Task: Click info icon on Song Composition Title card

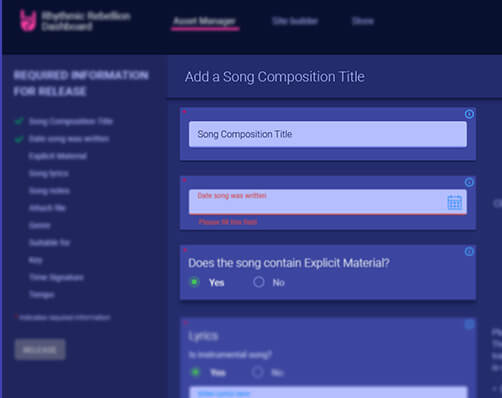Action: pyautogui.click(x=469, y=114)
